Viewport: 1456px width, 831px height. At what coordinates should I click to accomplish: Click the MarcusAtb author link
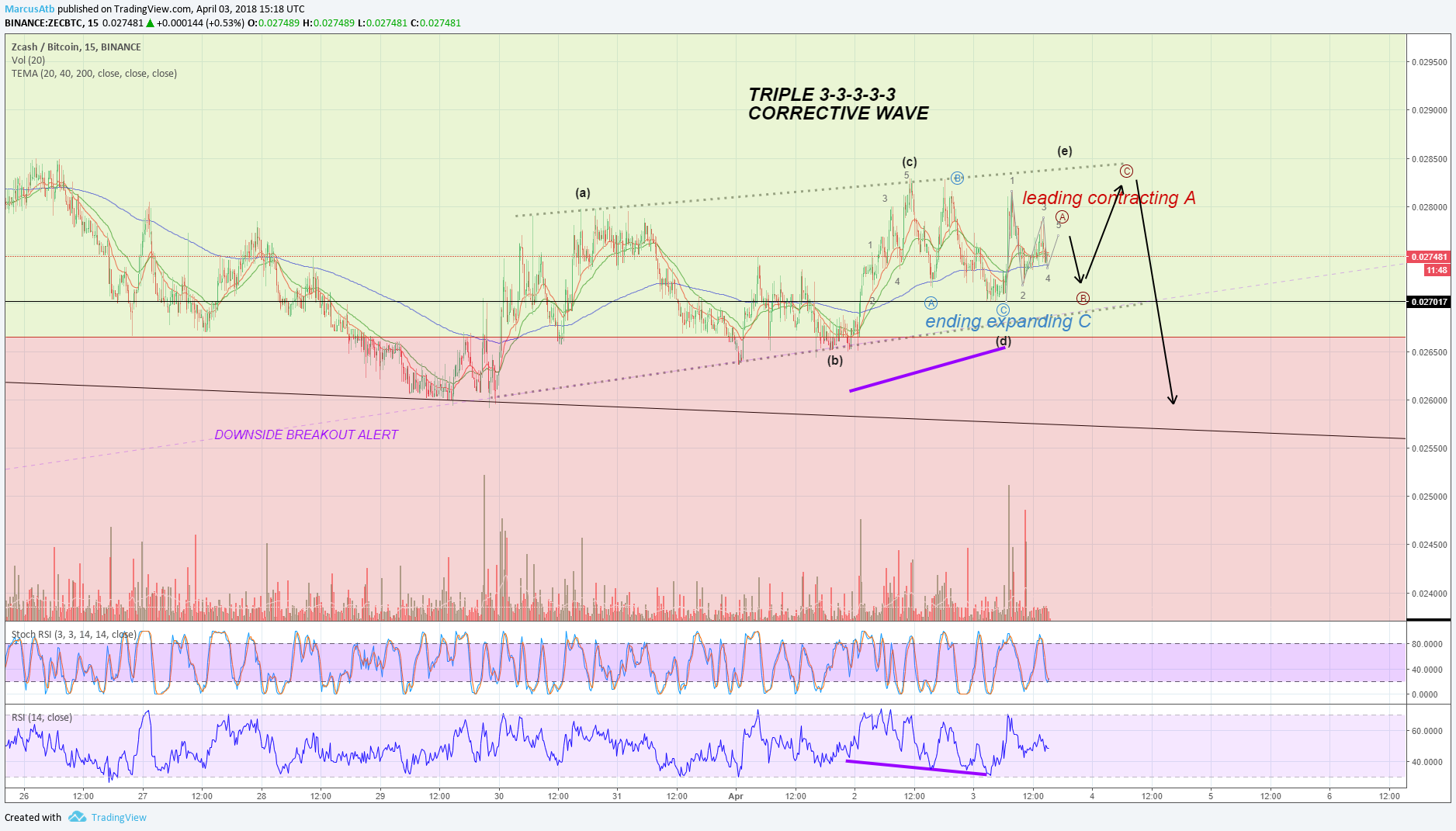coord(29,9)
